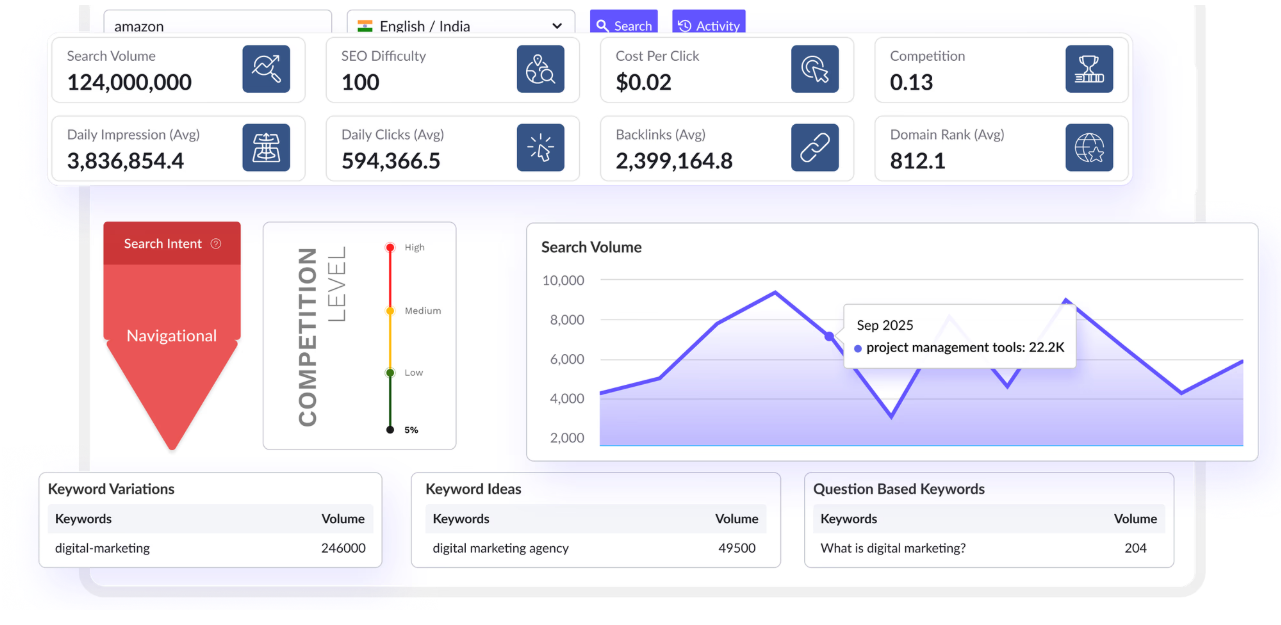Click the Keyword Ideas table title
The height and width of the screenshot is (625, 1281).
[x=474, y=489]
